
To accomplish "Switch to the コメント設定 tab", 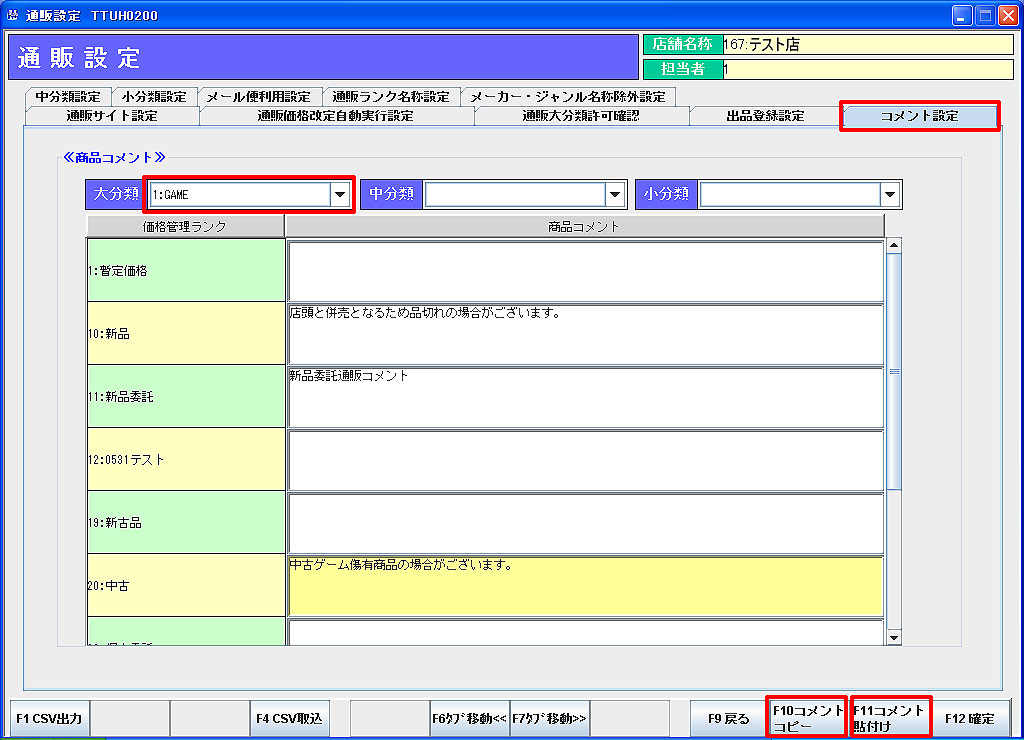I will [x=919, y=116].
